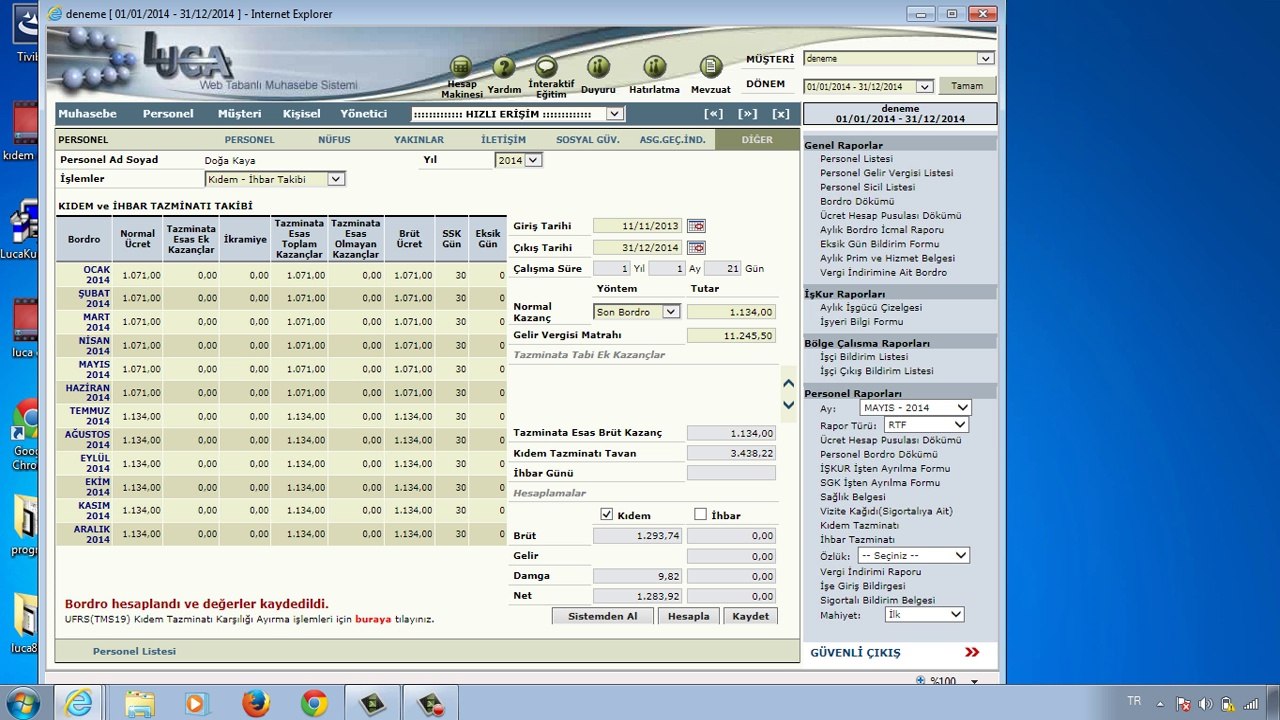Open the Mahiyet dropdown
The image size is (1280, 720).
click(x=925, y=614)
